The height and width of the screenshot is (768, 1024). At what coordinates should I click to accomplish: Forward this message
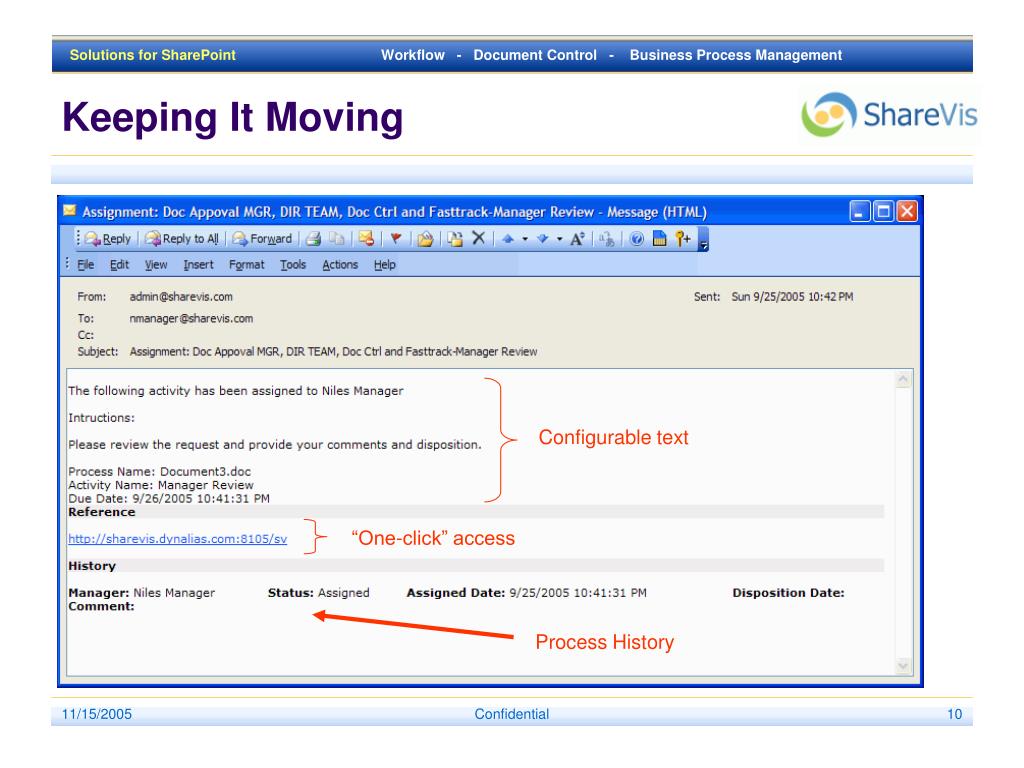pyautogui.click(x=262, y=239)
